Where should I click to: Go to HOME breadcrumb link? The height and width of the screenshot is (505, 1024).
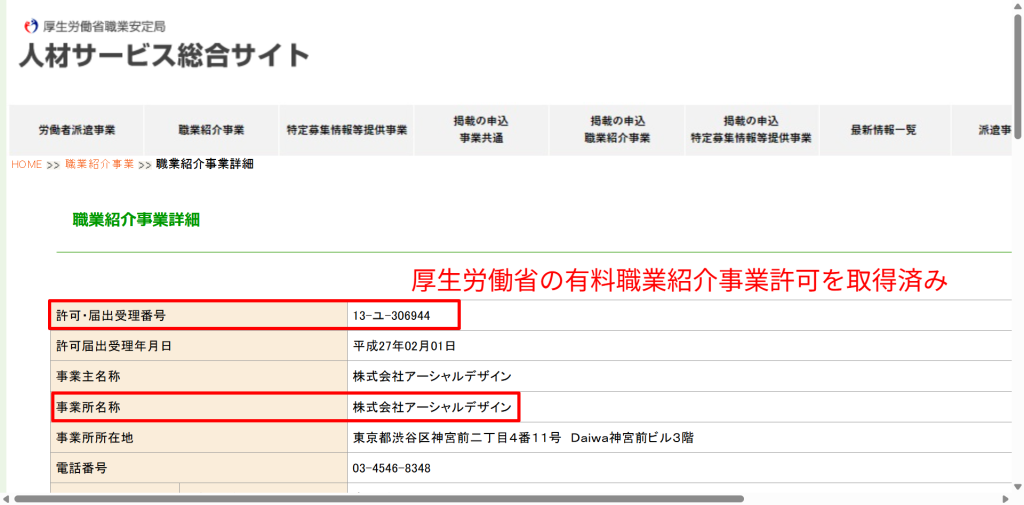click(x=27, y=165)
